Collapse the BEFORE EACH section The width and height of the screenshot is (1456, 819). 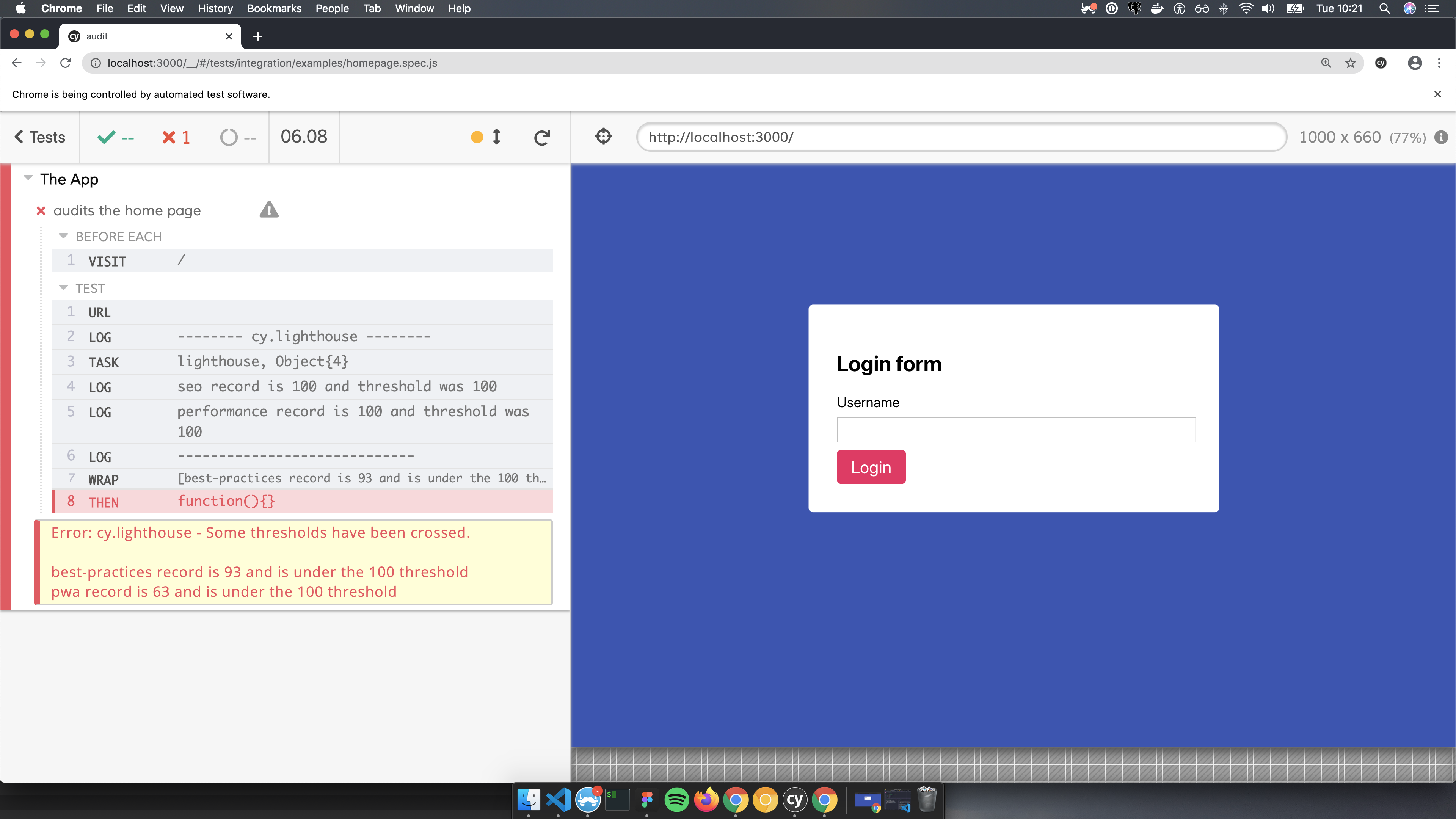pos(63,236)
